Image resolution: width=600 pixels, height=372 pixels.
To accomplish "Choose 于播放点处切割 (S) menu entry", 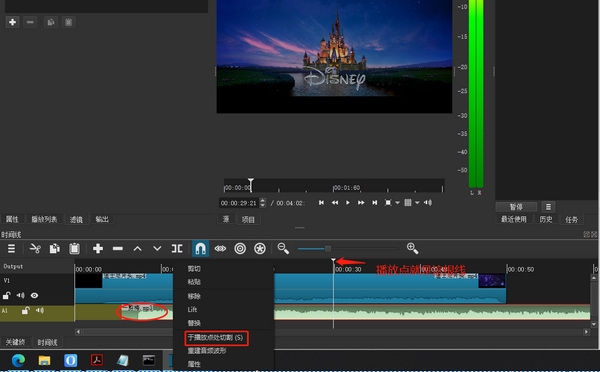I will pos(215,338).
